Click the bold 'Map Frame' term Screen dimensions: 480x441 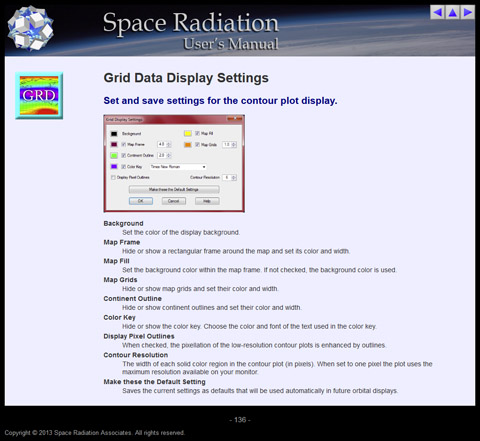pyautogui.click(x=122, y=242)
